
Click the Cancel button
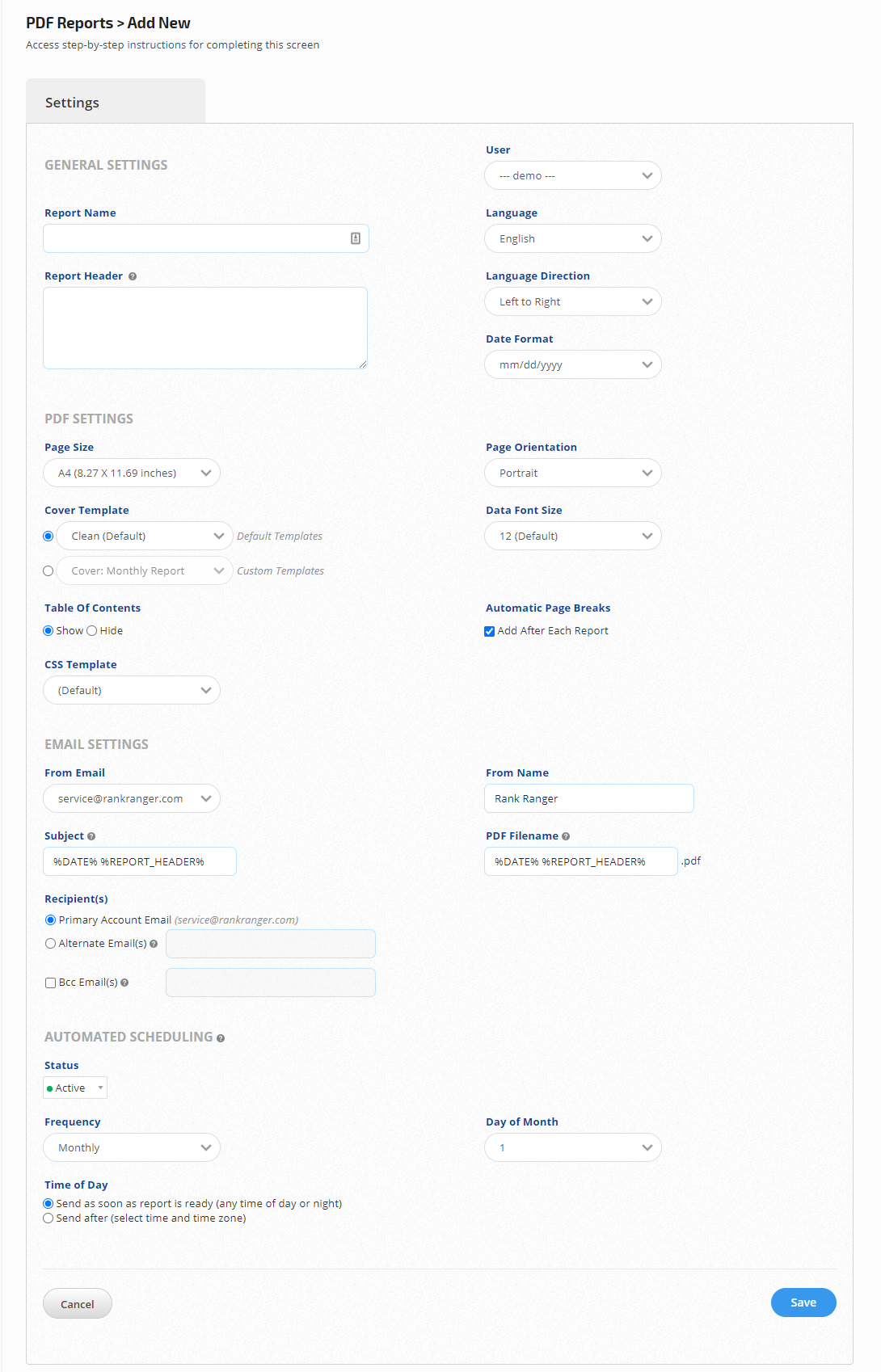78,1304
